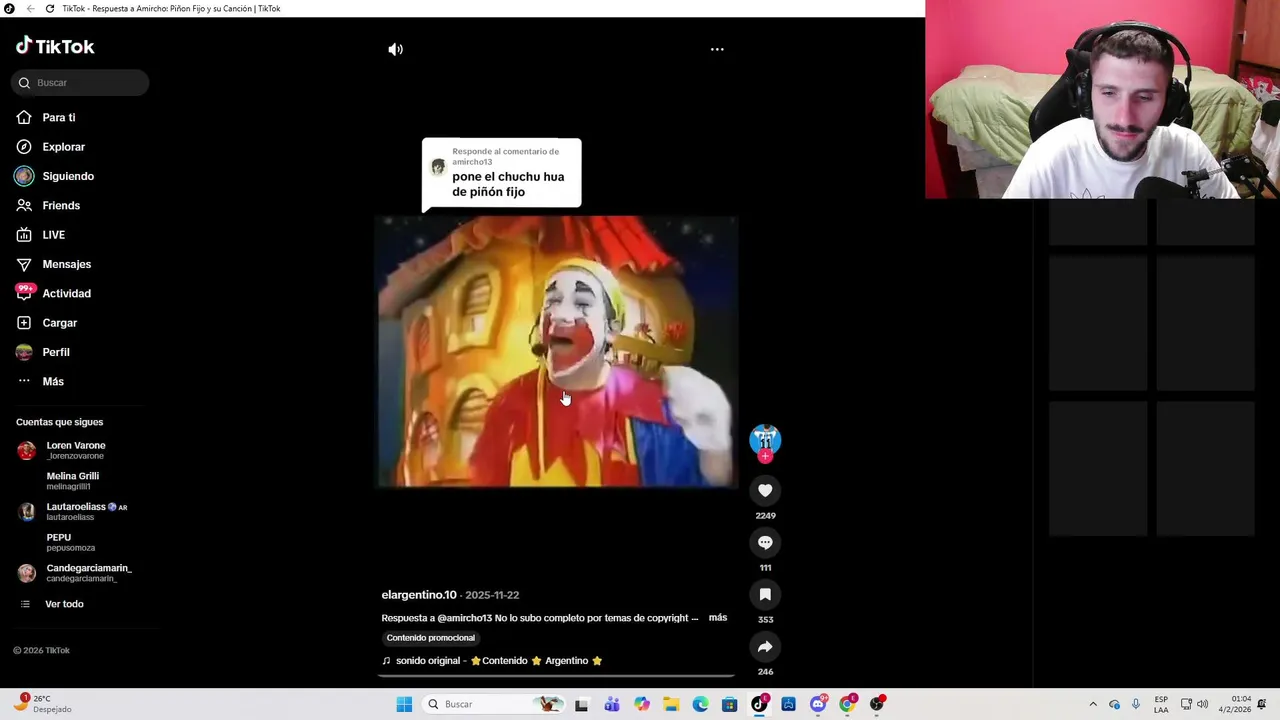Show hidden system tray icons chevron
The image size is (1280, 720).
1093,704
